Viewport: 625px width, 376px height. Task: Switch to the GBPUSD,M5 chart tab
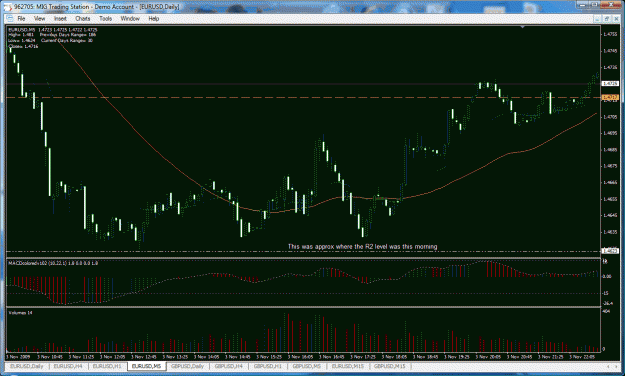click(307, 366)
